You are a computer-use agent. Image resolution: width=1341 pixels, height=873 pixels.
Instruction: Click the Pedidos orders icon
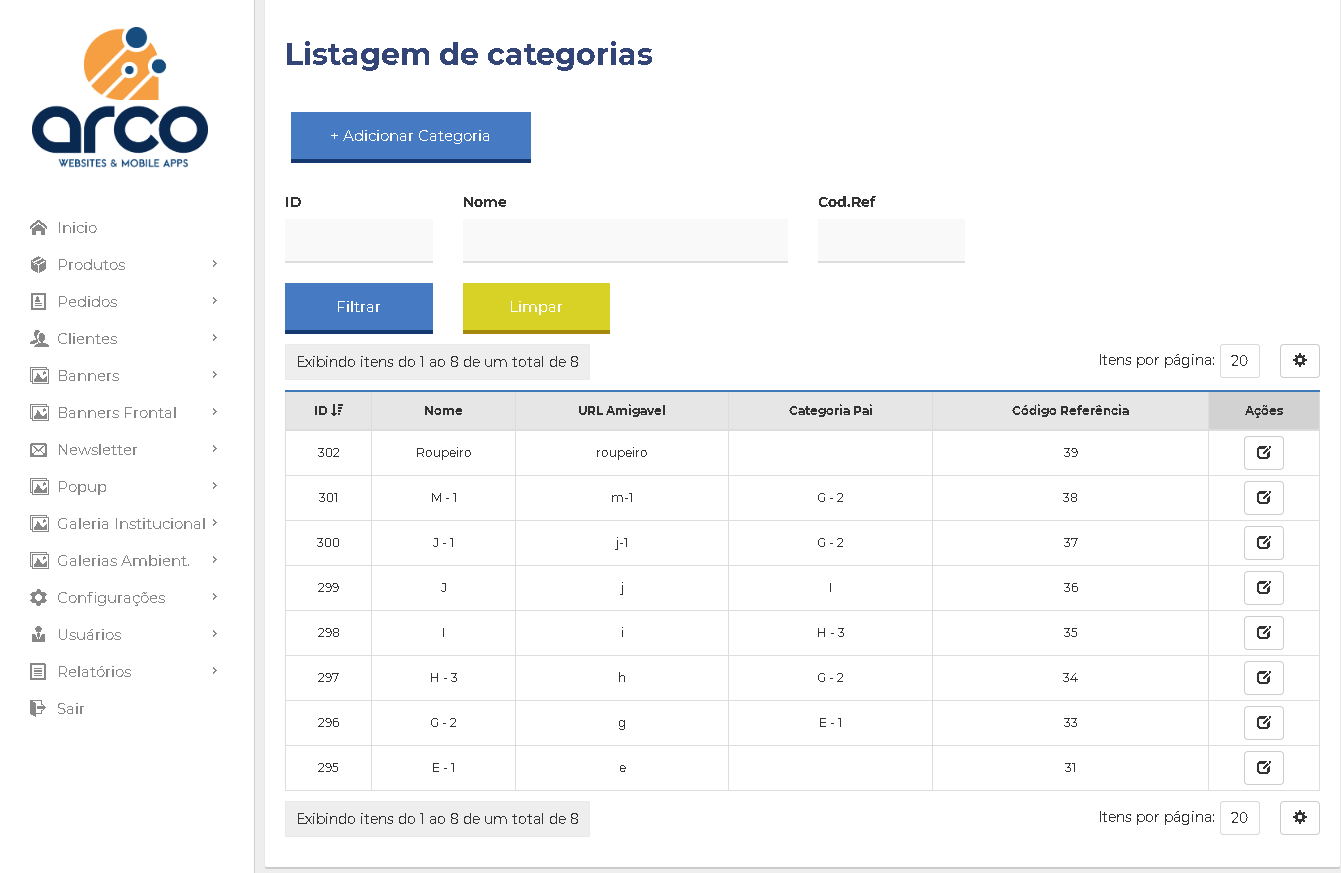point(39,302)
